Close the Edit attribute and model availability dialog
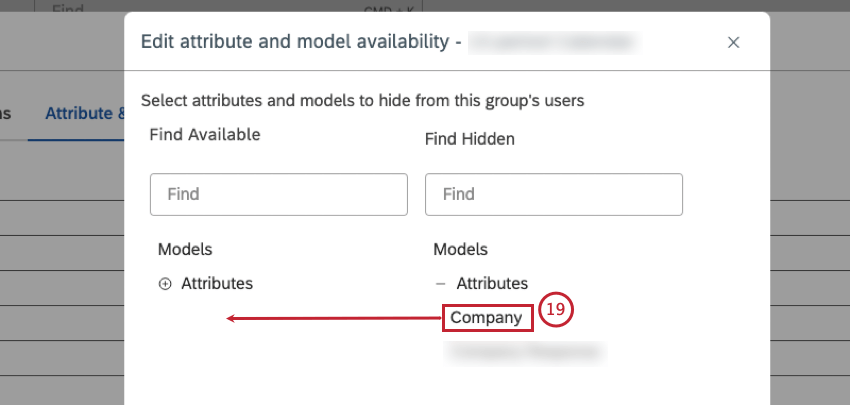Screen dimensions: 850x405 [x=733, y=42]
